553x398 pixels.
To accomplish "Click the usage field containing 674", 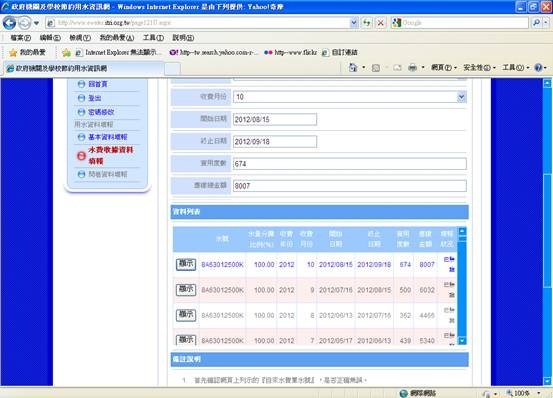I will [x=350, y=164].
